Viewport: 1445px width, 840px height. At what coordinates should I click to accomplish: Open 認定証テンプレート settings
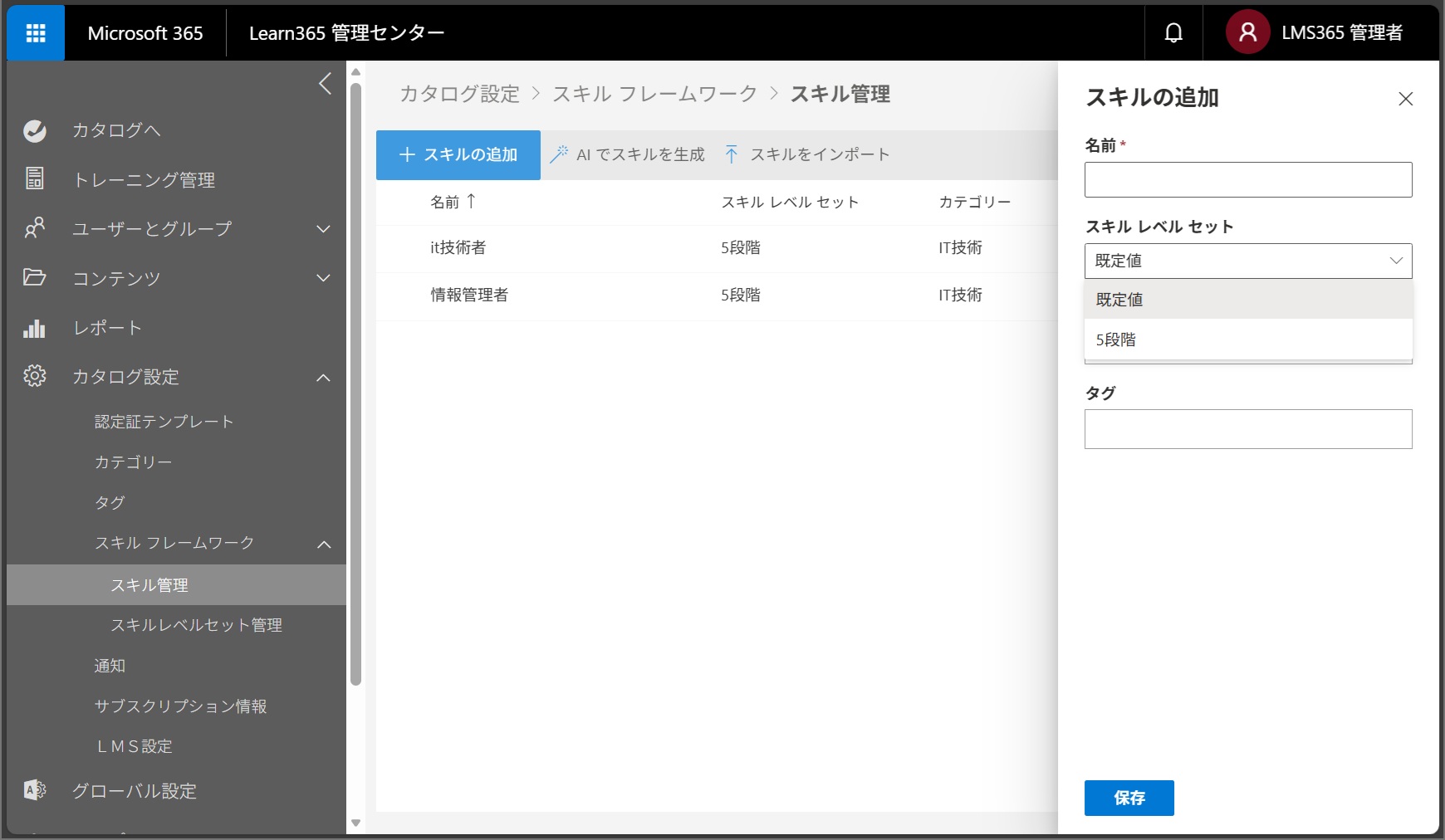point(164,422)
